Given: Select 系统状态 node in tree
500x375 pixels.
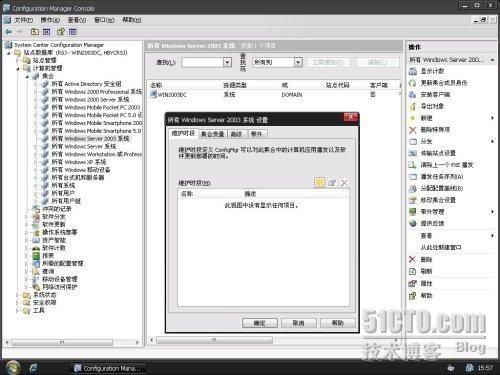Looking at the screenshot, I should pyautogui.click(x=44, y=295).
